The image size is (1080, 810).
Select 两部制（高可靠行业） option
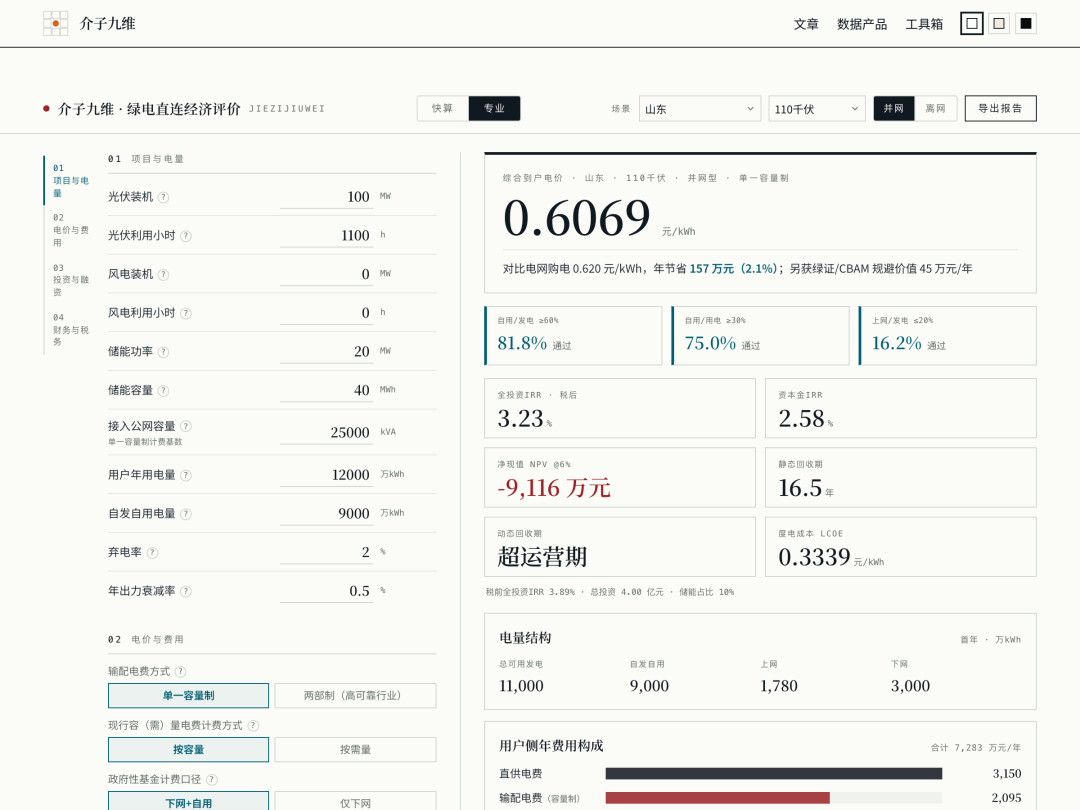355,696
